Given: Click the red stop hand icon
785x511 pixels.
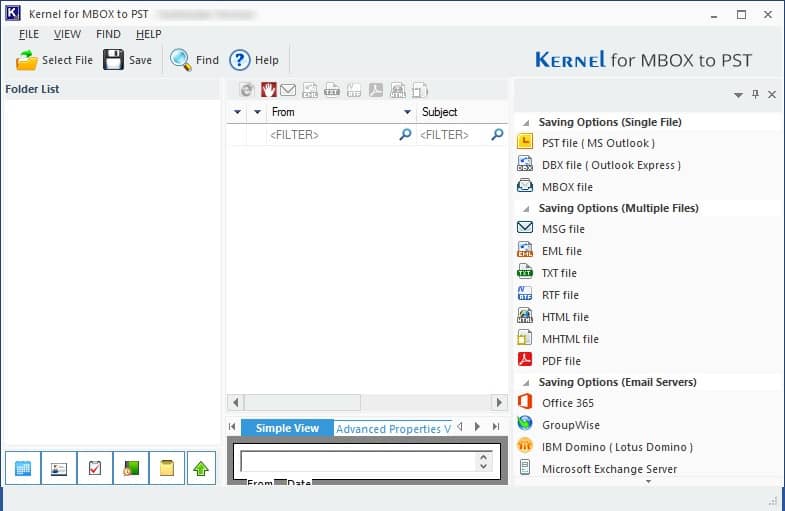Looking at the screenshot, I should [x=268, y=90].
